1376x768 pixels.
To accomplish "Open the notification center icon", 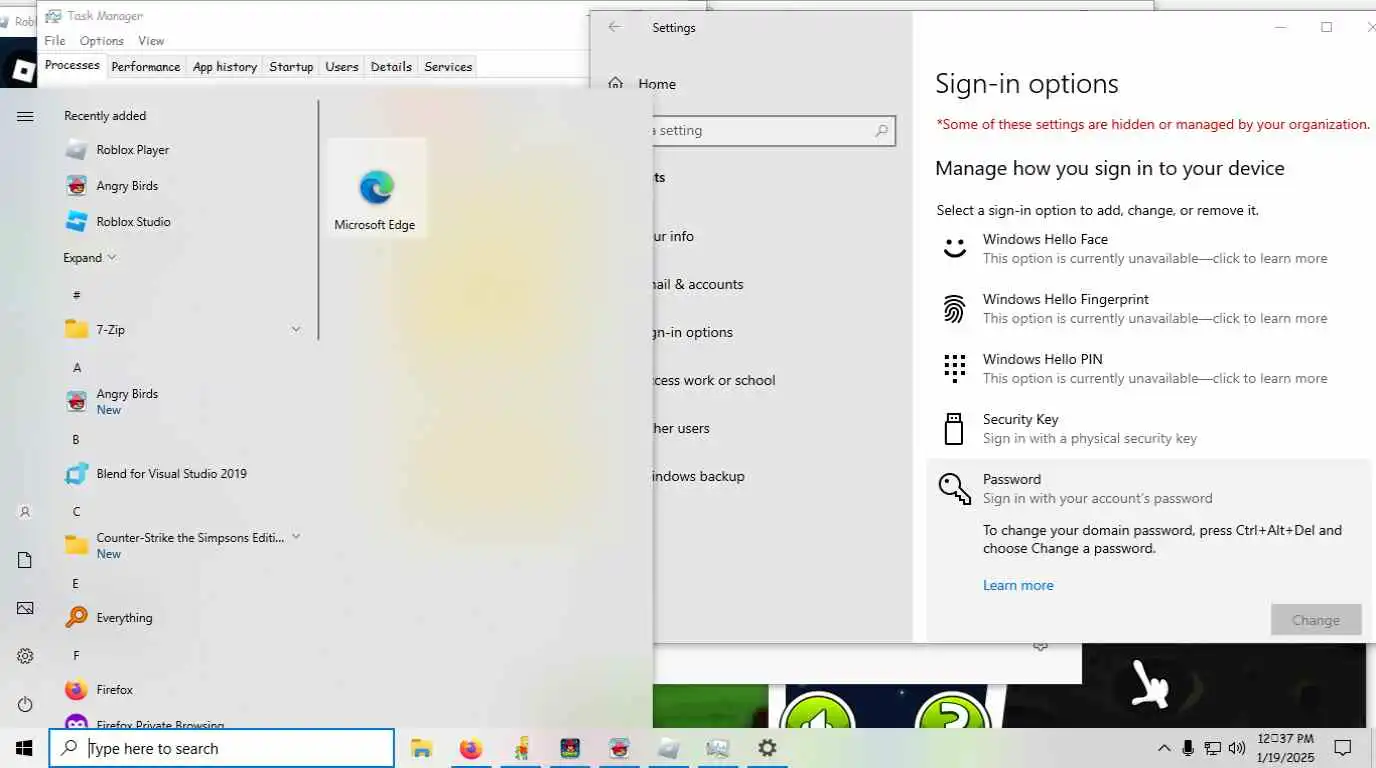I will pos(1343,748).
